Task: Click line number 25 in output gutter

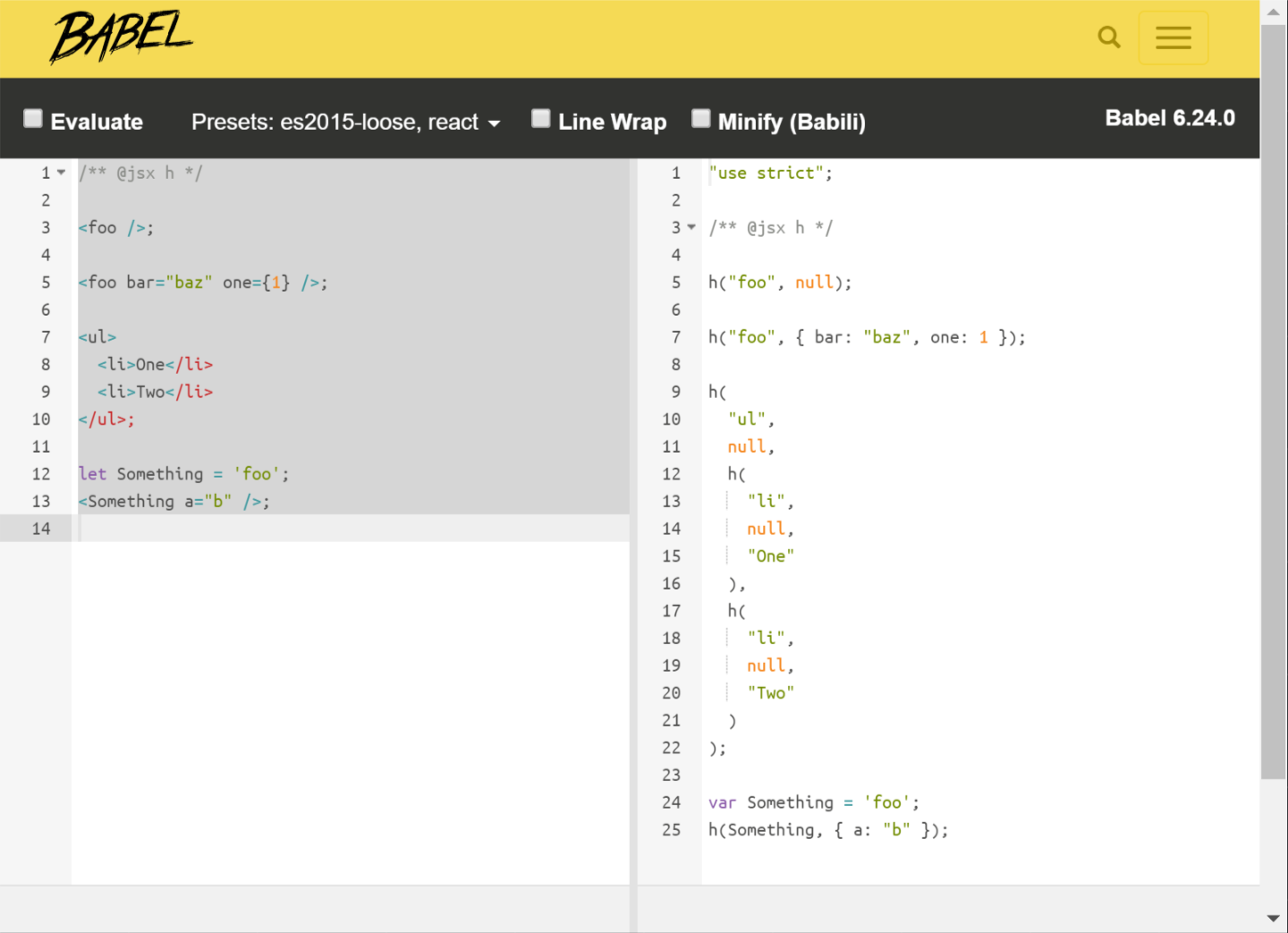Action: [672, 829]
